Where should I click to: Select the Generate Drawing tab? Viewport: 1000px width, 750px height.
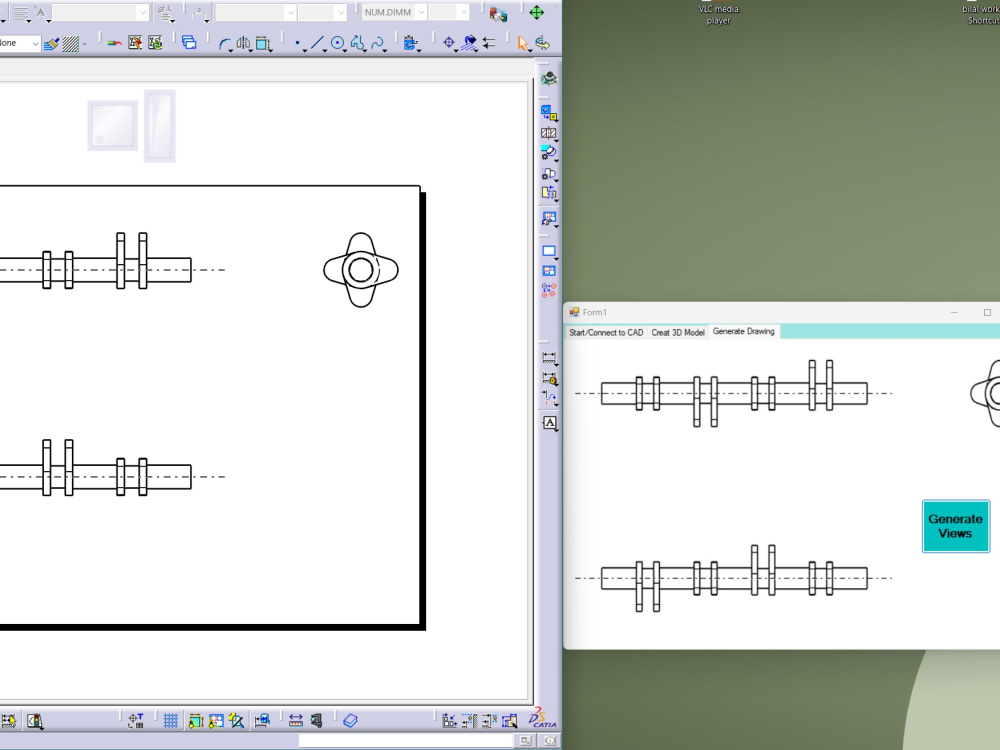tap(744, 332)
